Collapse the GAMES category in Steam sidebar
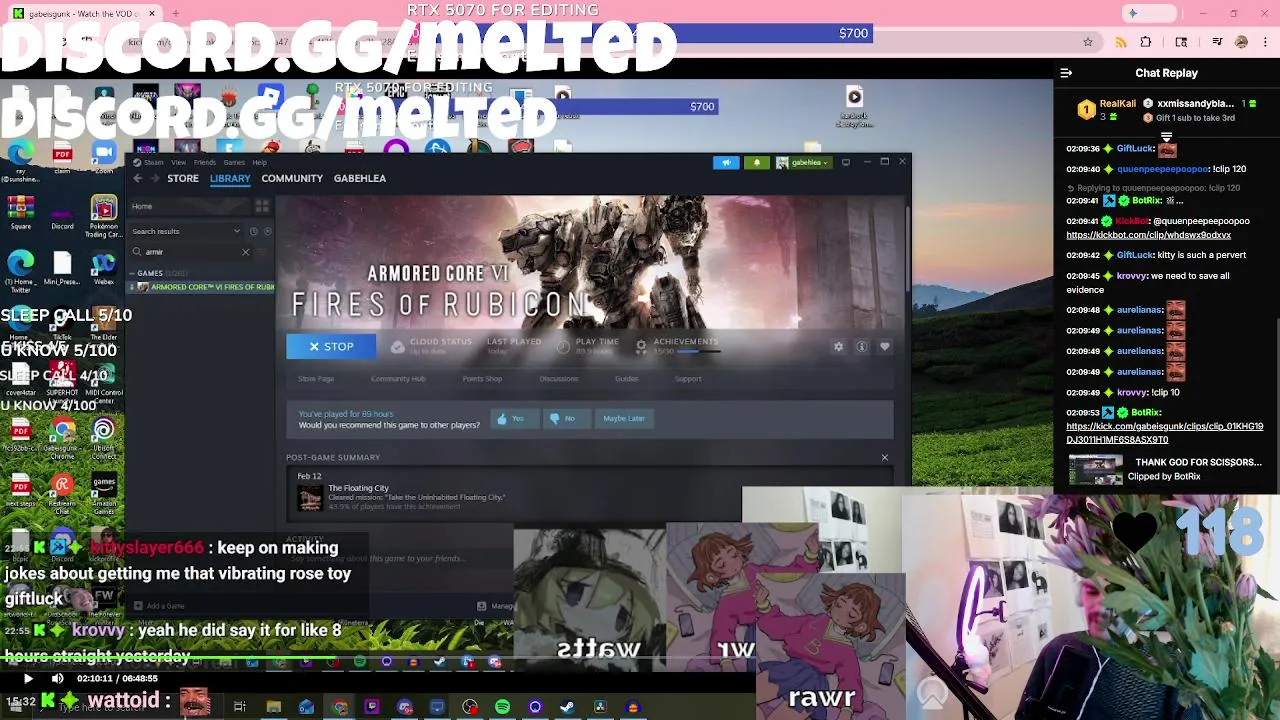 [132, 273]
